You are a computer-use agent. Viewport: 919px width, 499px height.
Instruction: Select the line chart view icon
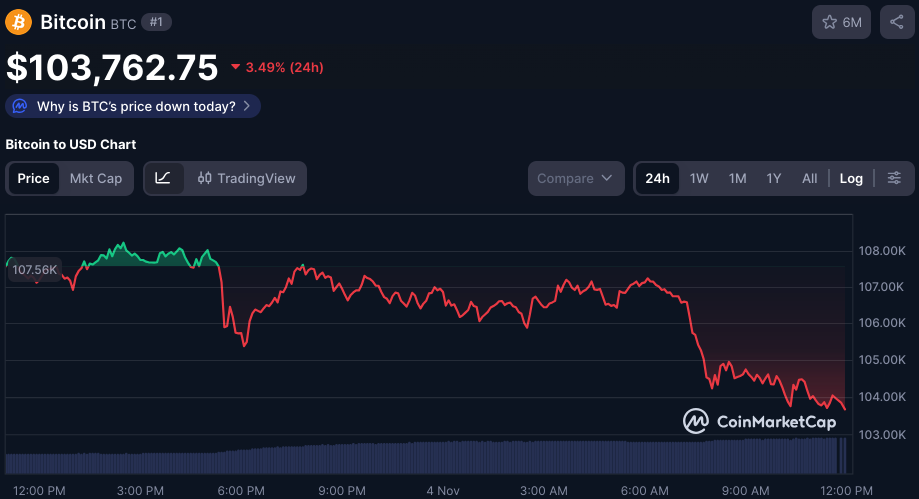point(163,178)
